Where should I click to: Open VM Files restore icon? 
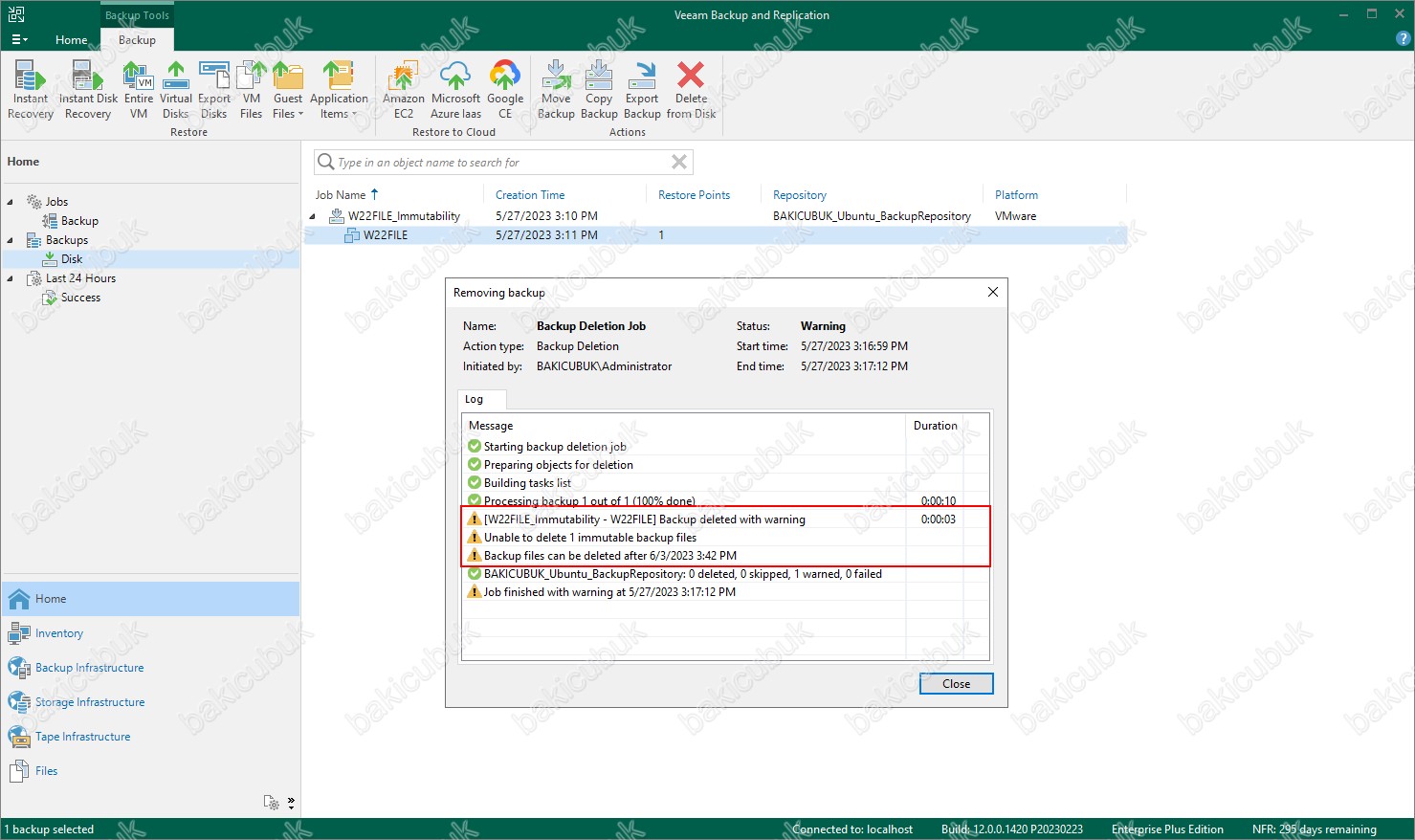pyautogui.click(x=251, y=90)
